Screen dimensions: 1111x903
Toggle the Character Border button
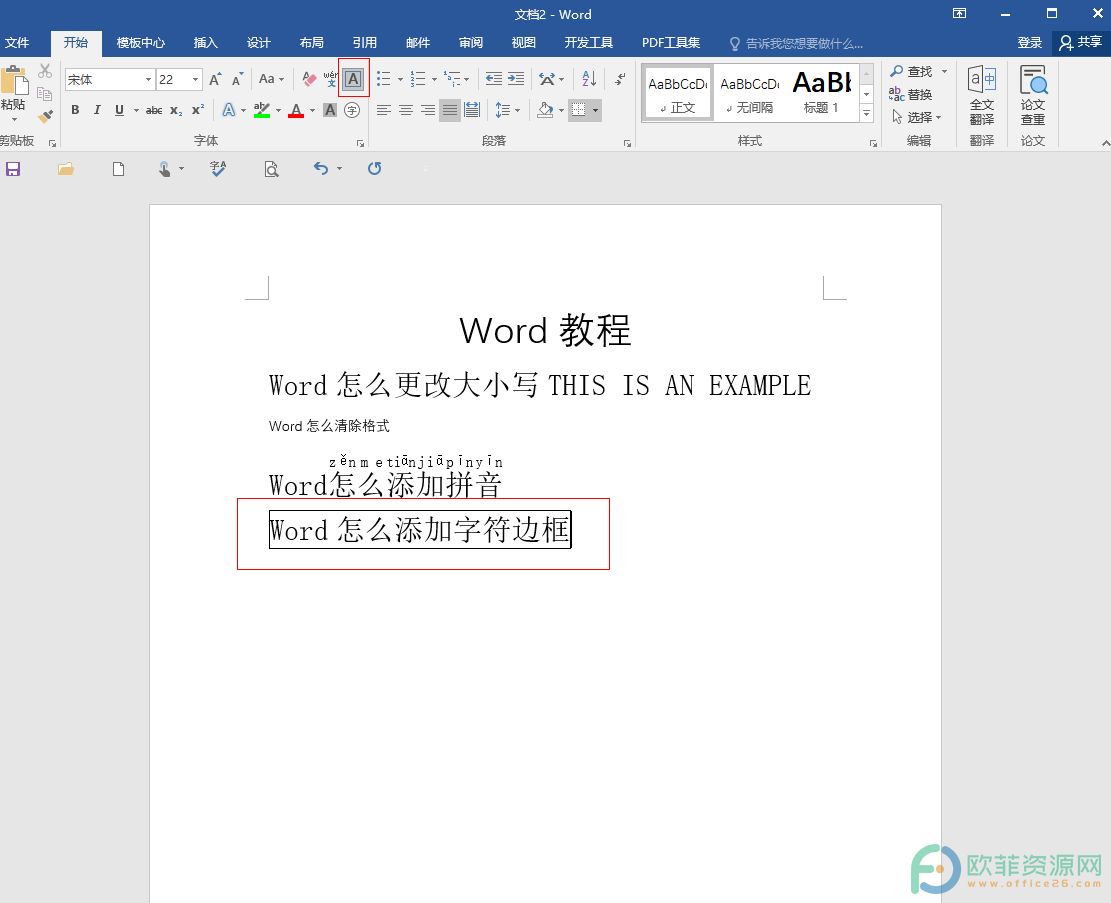click(x=354, y=79)
